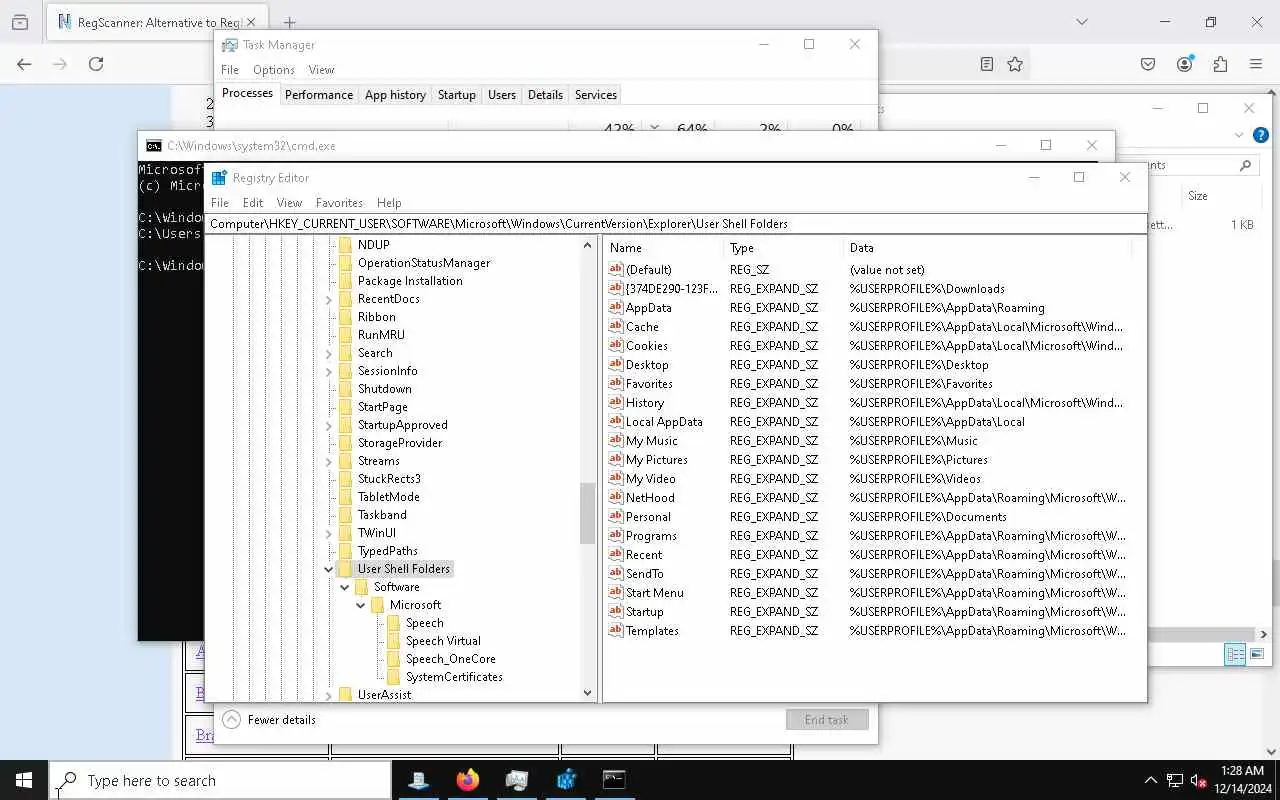Select the TypedPaths key folder icon
This screenshot has height=800, width=1280.
(x=346, y=551)
